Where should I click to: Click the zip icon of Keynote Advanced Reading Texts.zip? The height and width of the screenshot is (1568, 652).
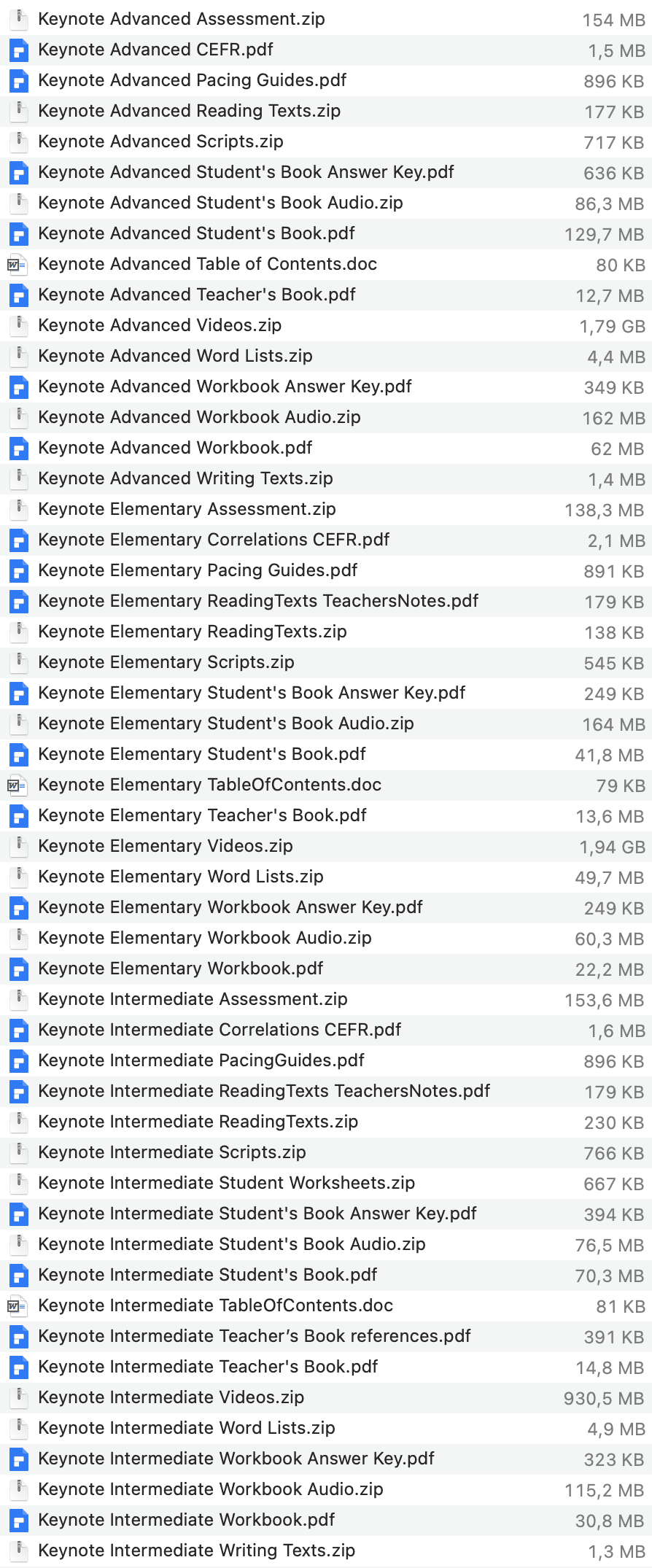coord(18,111)
